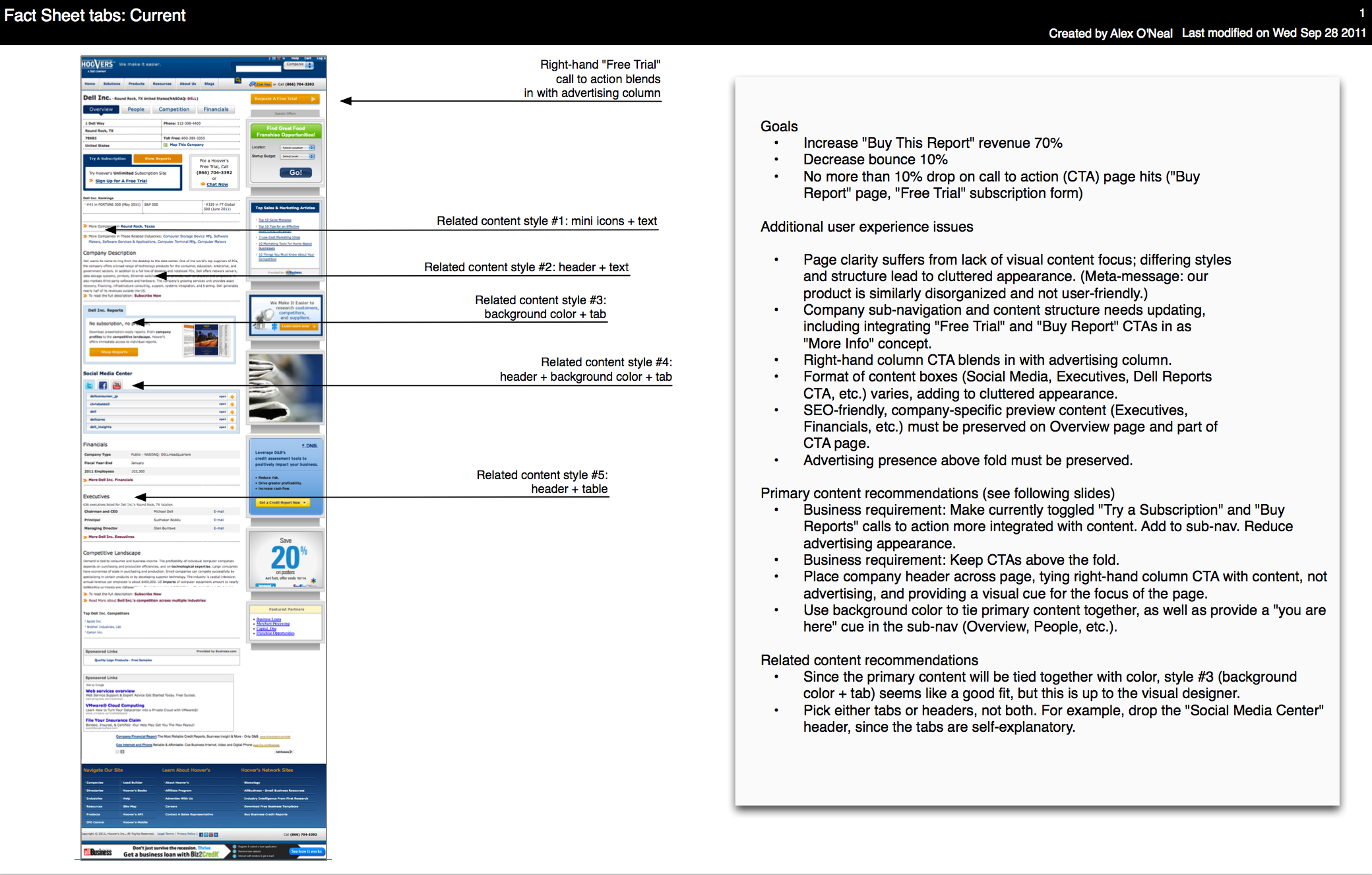Open the Select Location dropdown in franchise ad
The width and height of the screenshot is (1372, 875).
pyautogui.click(x=297, y=148)
